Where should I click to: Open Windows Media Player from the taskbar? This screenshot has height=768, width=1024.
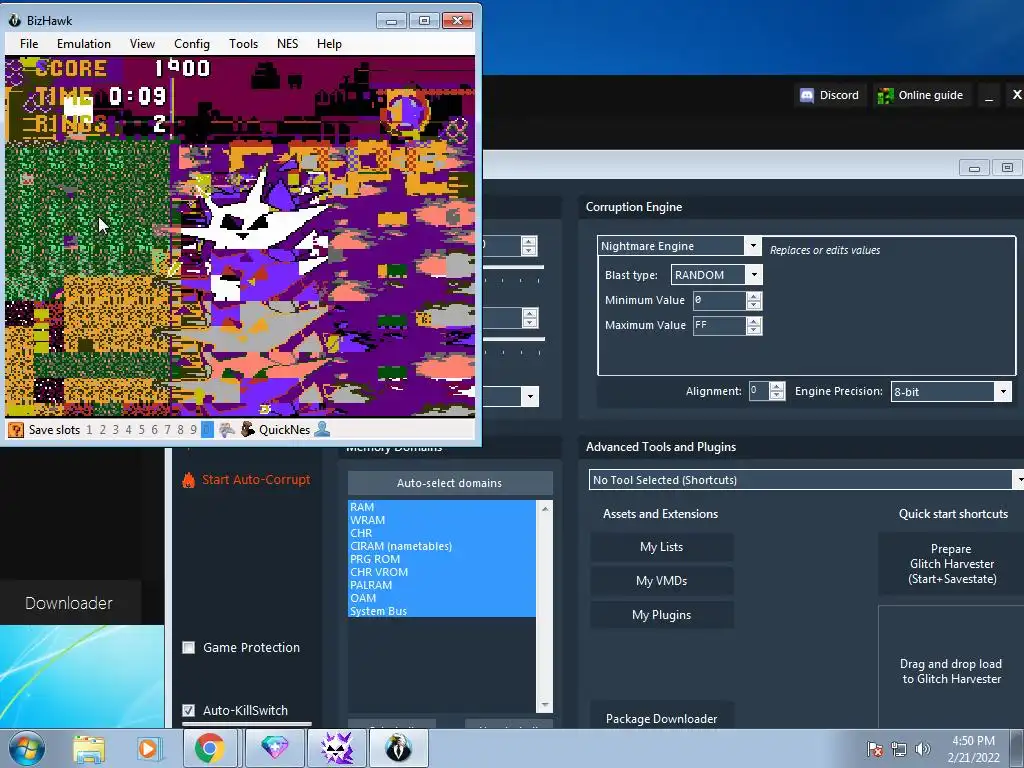point(148,748)
